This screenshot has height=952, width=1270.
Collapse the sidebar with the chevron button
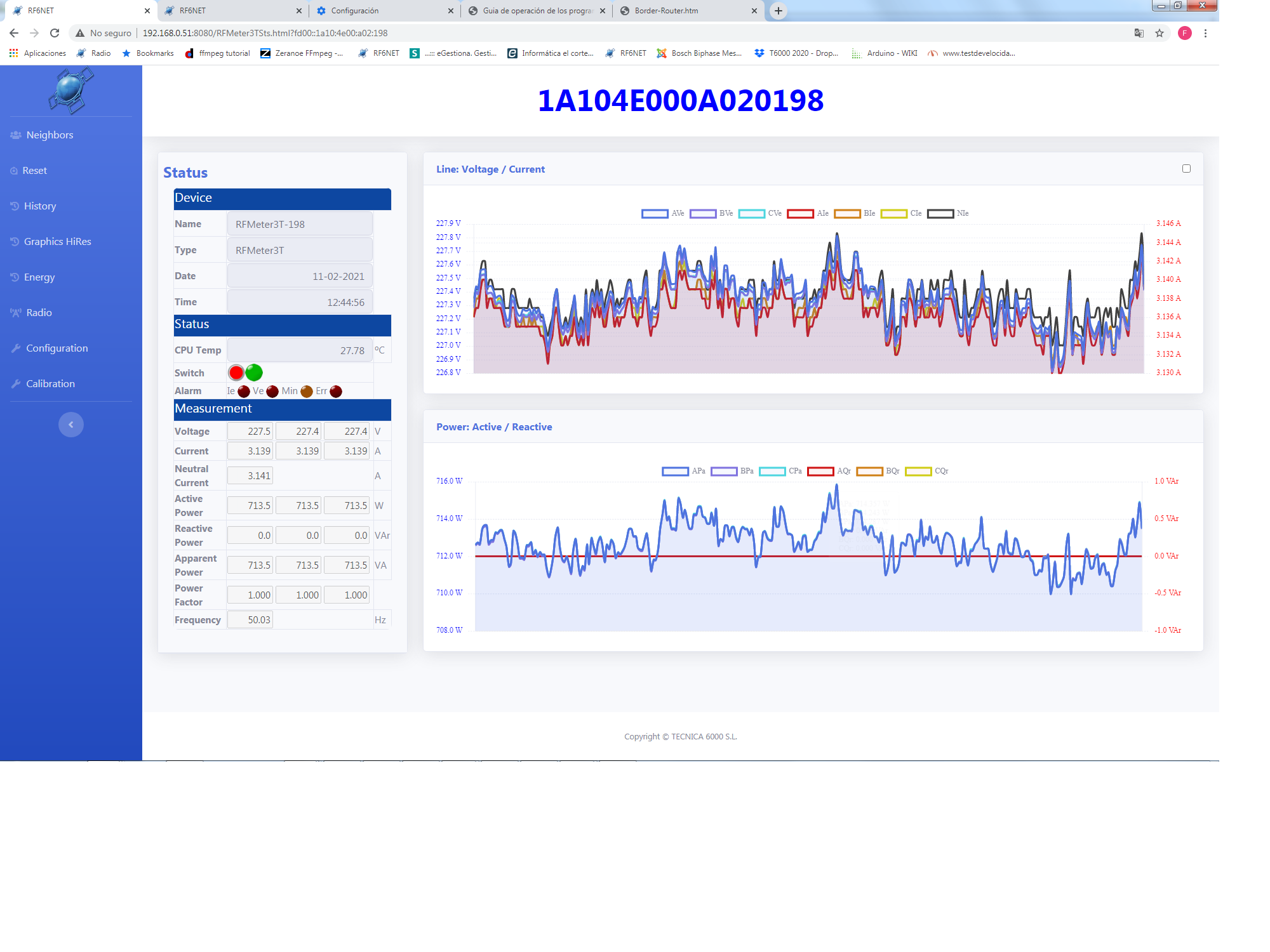click(71, 425)
